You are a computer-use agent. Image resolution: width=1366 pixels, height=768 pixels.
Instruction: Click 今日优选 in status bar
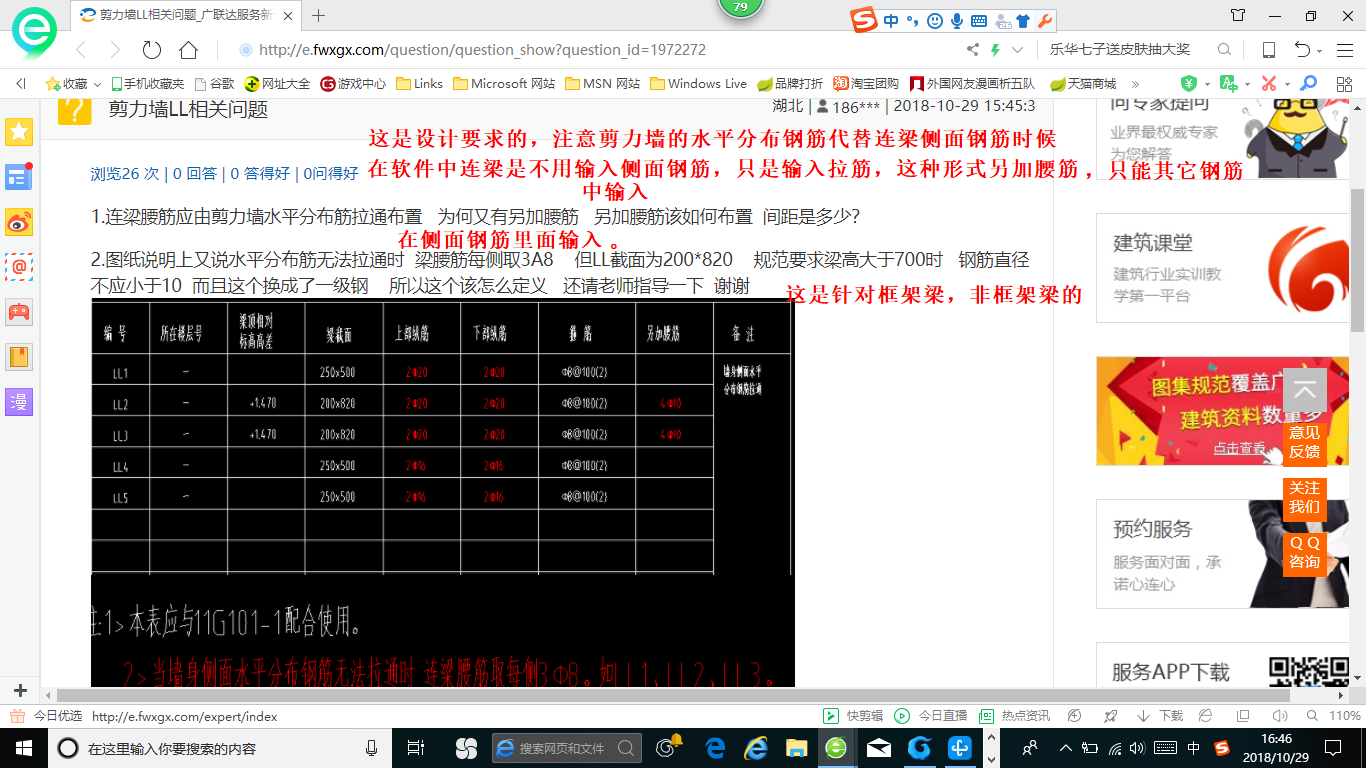(x=47, y=717)
